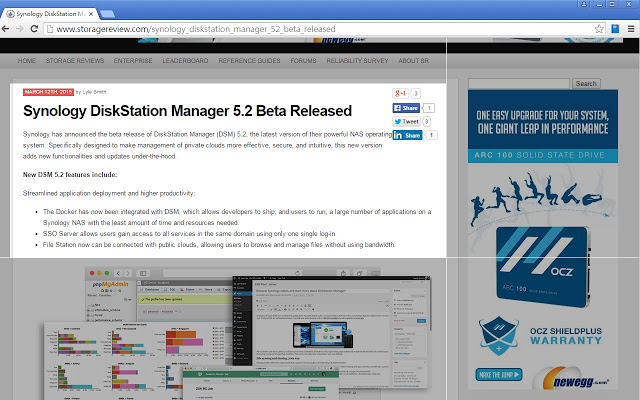Screen dimensions: 640x400
Task: Open the Chrome hamburger menu
Action: coord(629,29)
